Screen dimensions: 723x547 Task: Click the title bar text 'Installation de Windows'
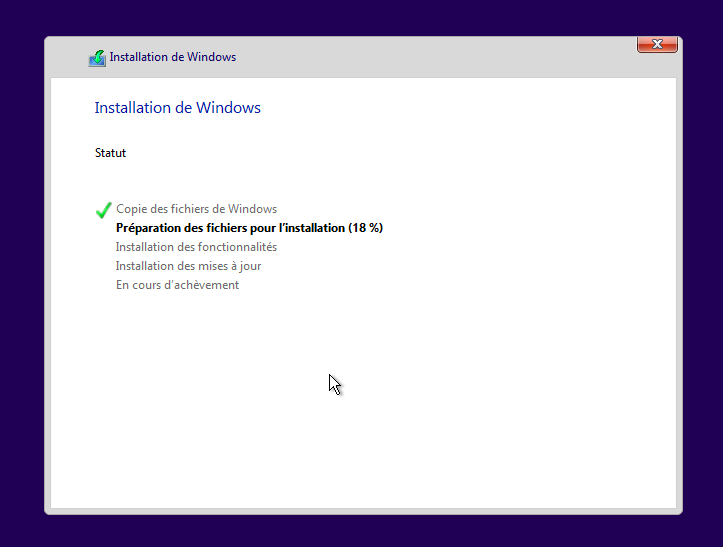(173, 57)
